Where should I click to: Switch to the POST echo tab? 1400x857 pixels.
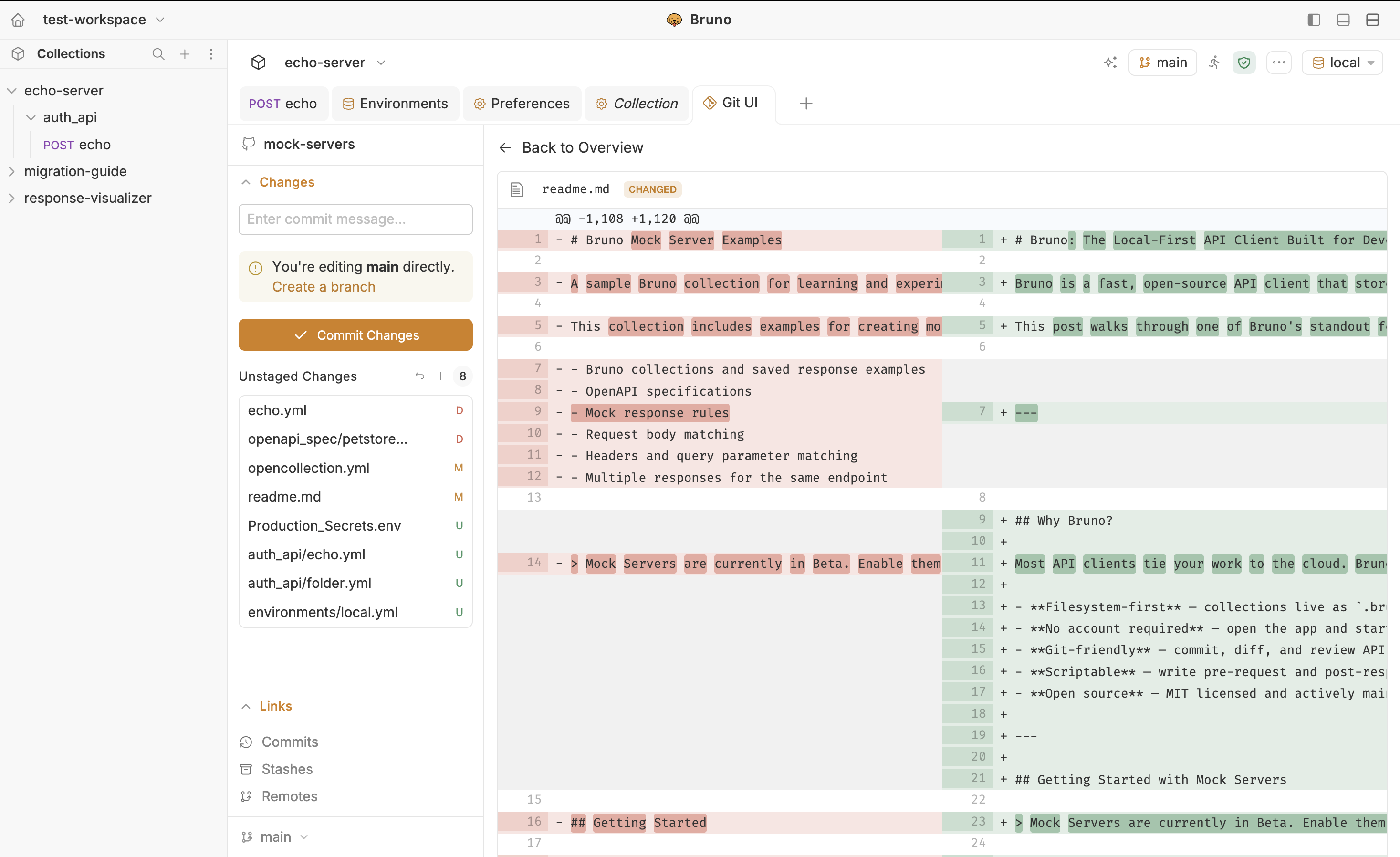pos(283,104)
